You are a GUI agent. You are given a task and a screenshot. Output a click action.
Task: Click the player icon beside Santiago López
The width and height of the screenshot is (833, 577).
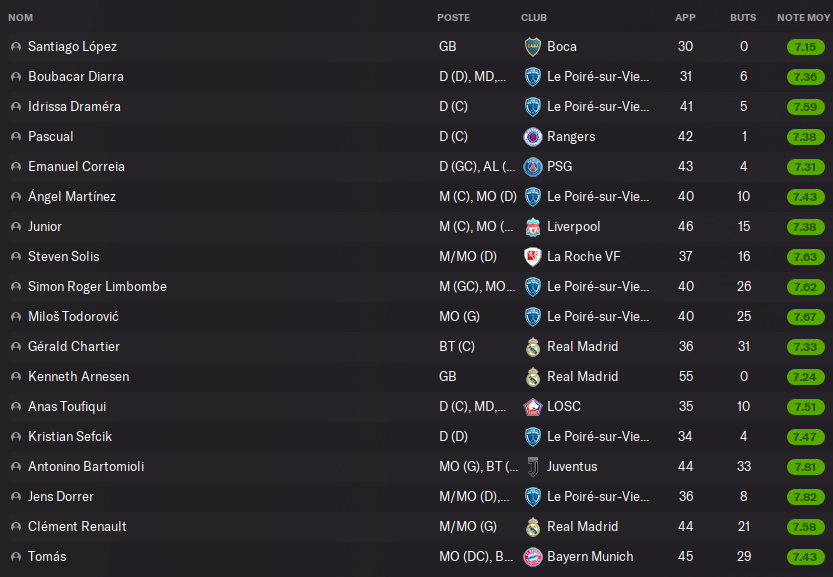(15, 47)
